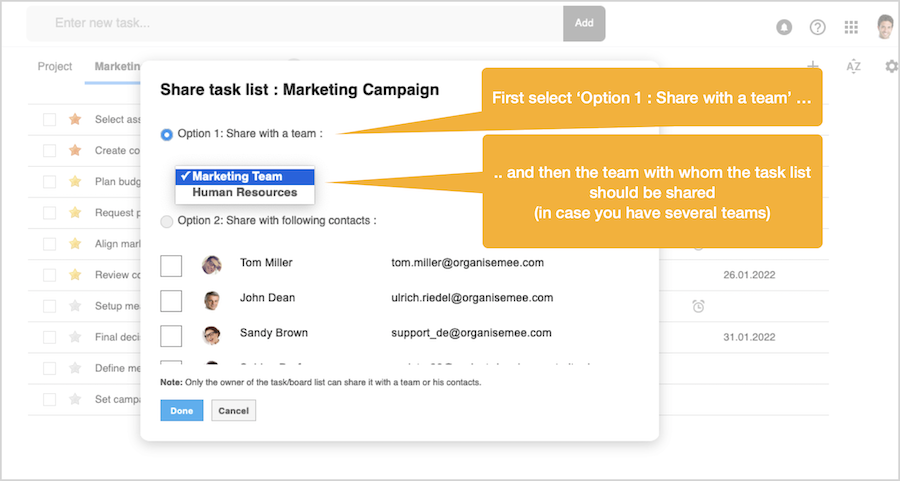Click the notifications bell icon
This screenshot has width=900, height=481.
coord(784,27)
